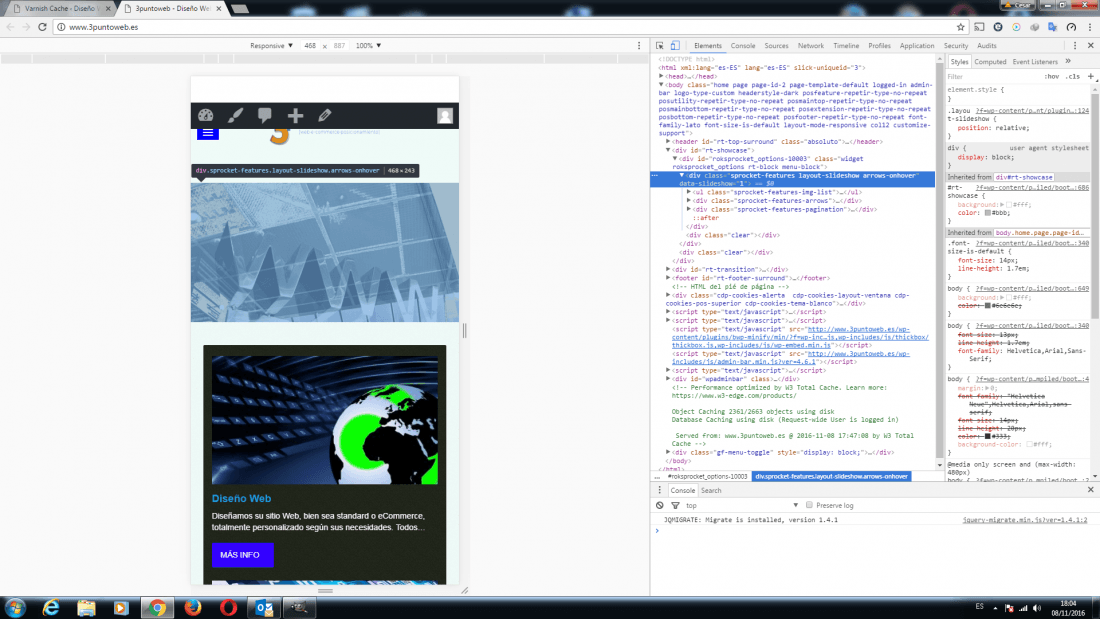
Task: Click the viewport width field showing 468
Action: [310, 46]
